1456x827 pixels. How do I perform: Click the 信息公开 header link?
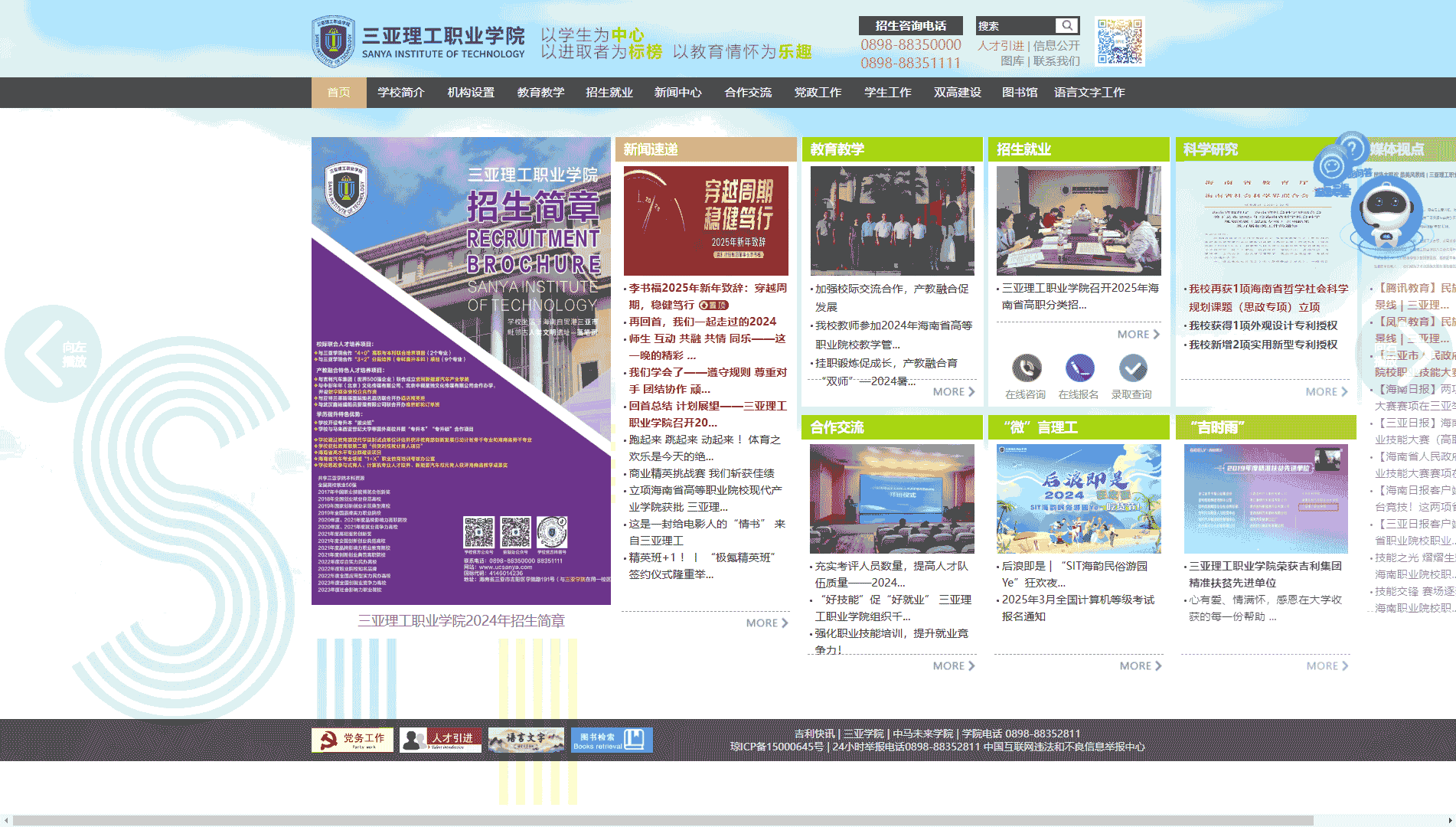(x=1056, y=46)
